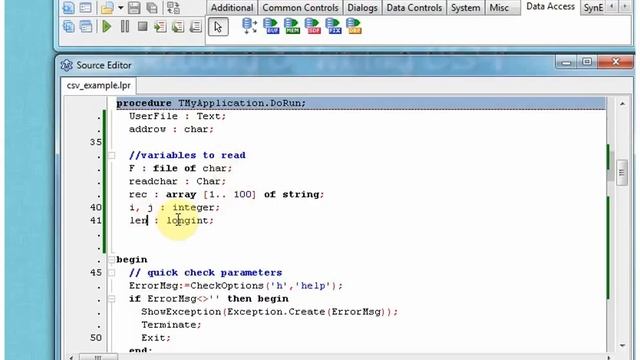Screen dimensions: 640x360
Task: Move palette tabs right with arrow
Action: (x=625, y=7)
